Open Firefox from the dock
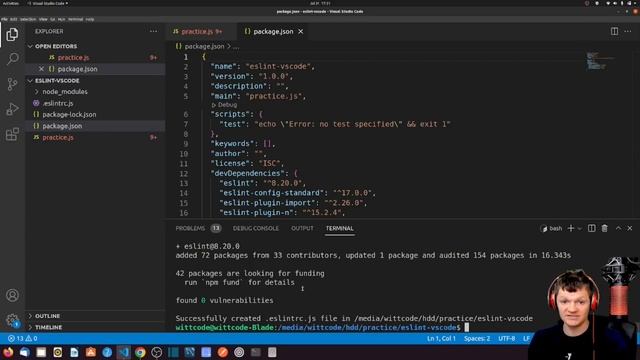640x360 pixels. (8, 352)
